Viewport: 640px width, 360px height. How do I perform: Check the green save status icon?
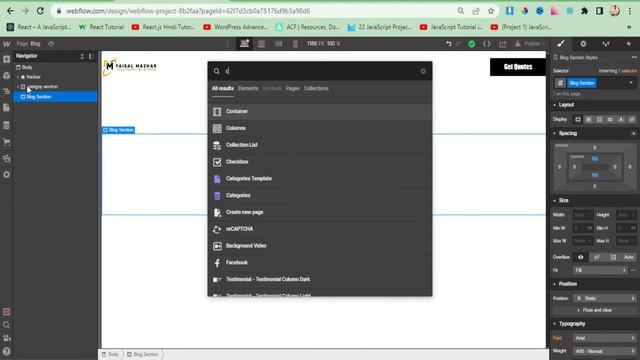coord(472,44)
